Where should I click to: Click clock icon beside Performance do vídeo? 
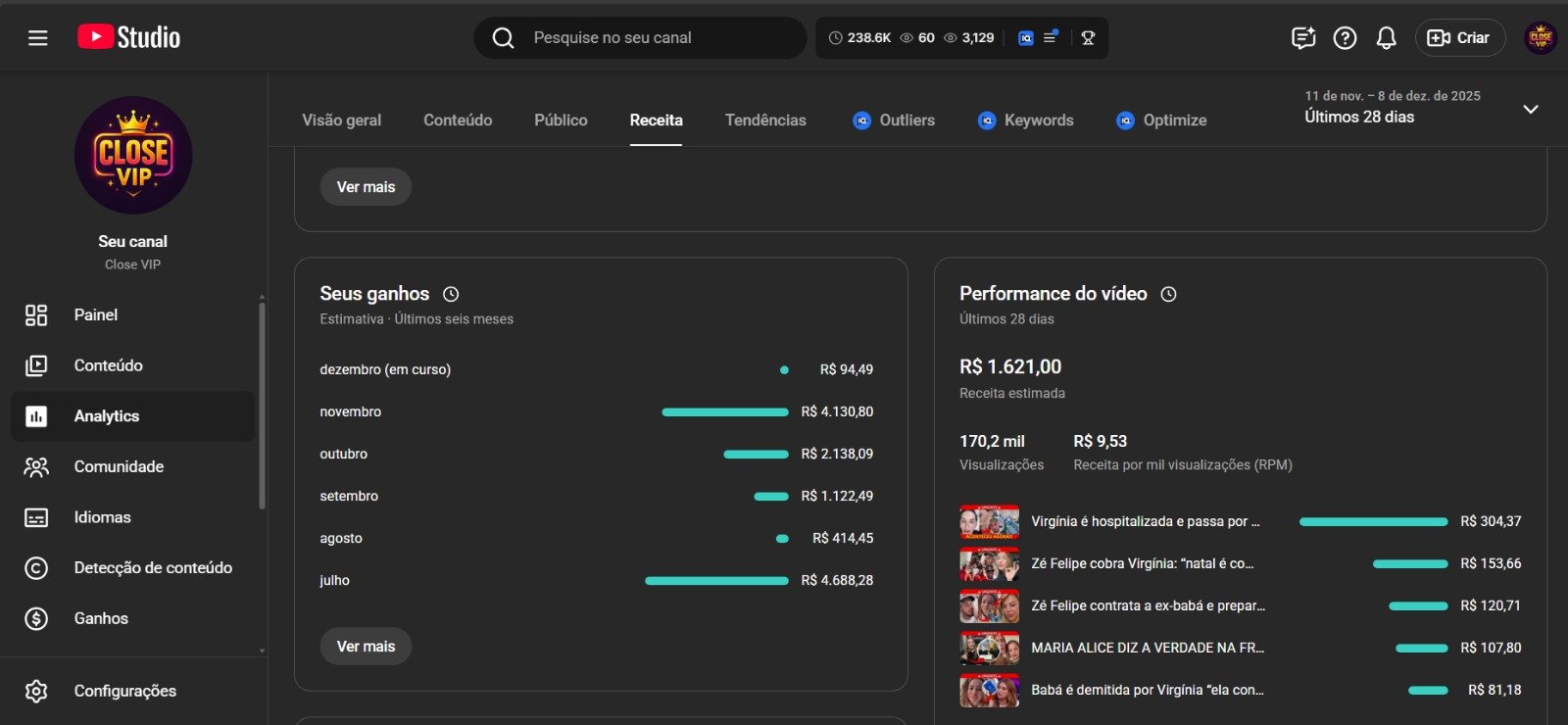[x=1168, y=294]
